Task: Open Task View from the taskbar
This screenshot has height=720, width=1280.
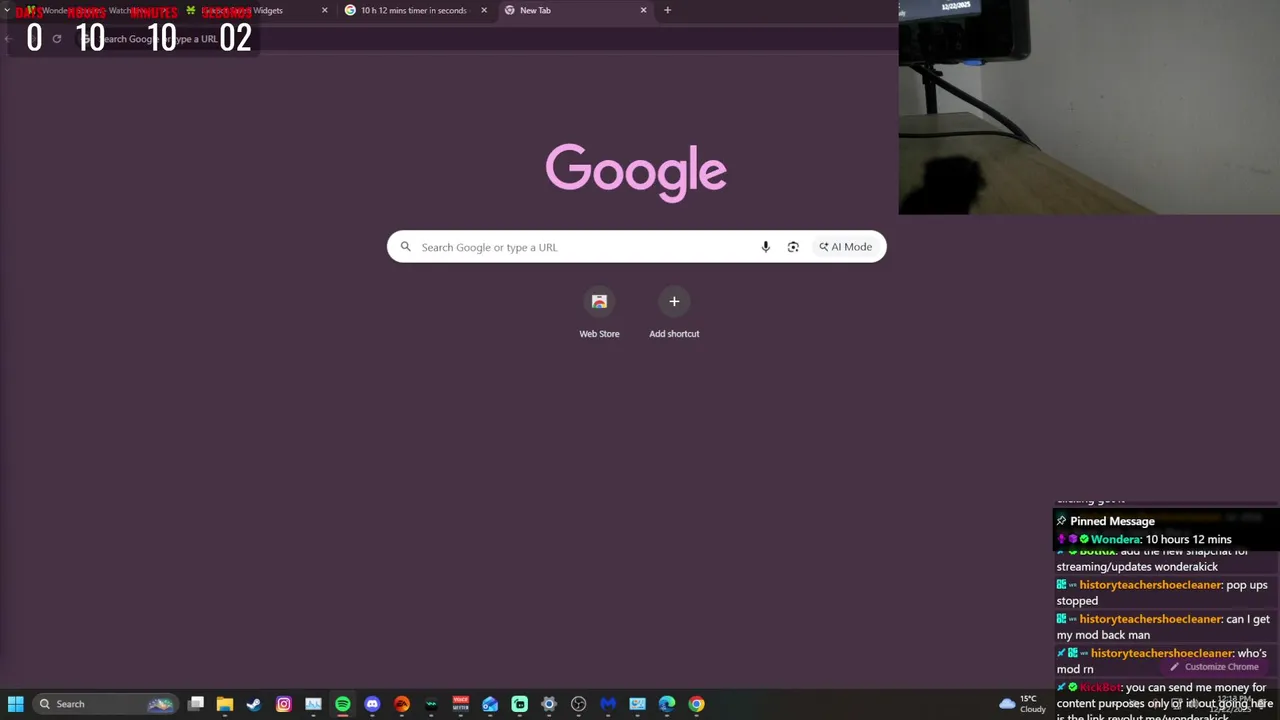Action: (x=196, y=704)
